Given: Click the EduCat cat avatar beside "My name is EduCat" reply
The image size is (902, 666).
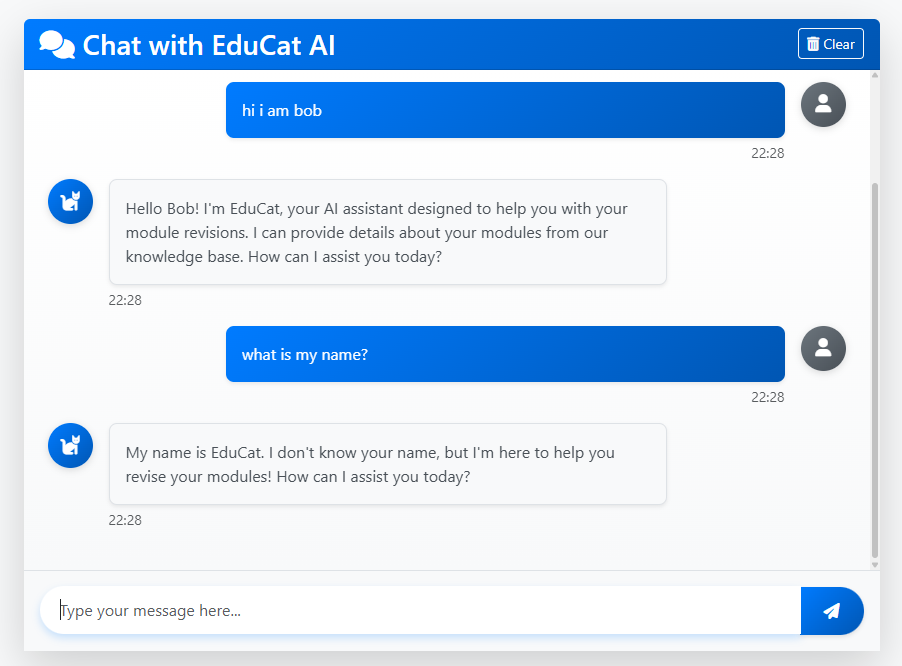Looking at the screenshot, I should pyautogui.click(x=70, y=446).
